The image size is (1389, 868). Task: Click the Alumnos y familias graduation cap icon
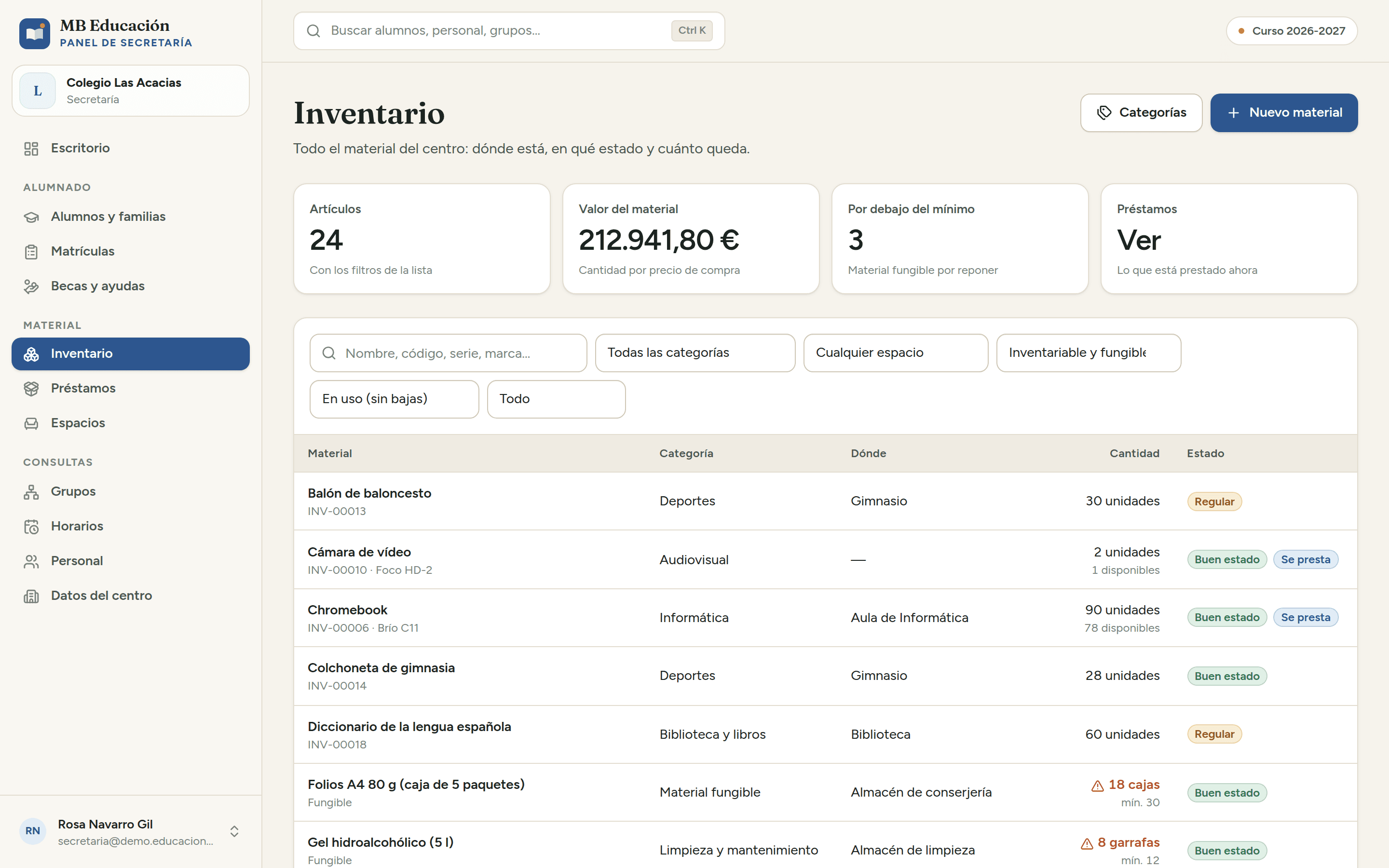tap(31, 217)
